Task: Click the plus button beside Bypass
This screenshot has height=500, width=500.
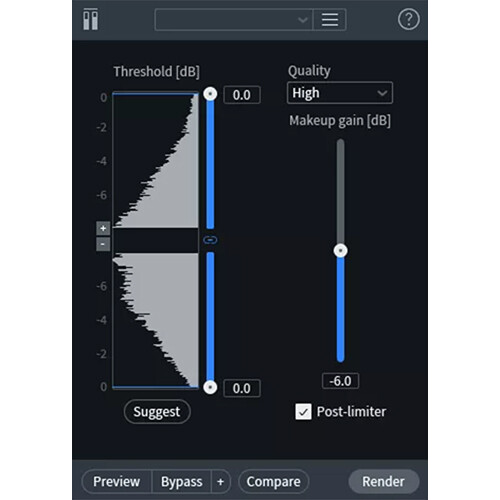Action: click(220, 482)
